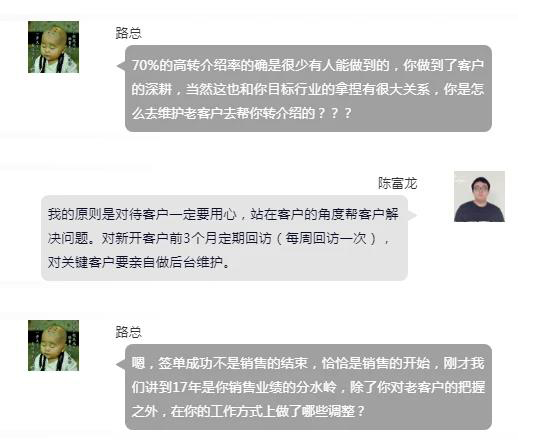Click the line 对关键客户要亲自做后台维护
This screenshot has height=448, width=536.
(139, 262)
